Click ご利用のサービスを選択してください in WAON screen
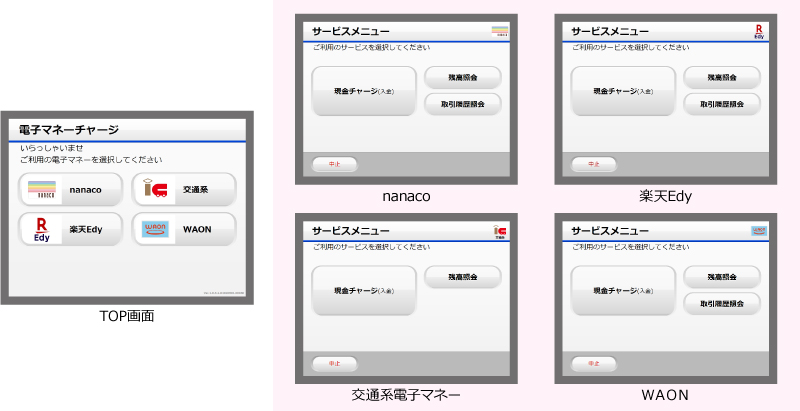 (631, 247)
